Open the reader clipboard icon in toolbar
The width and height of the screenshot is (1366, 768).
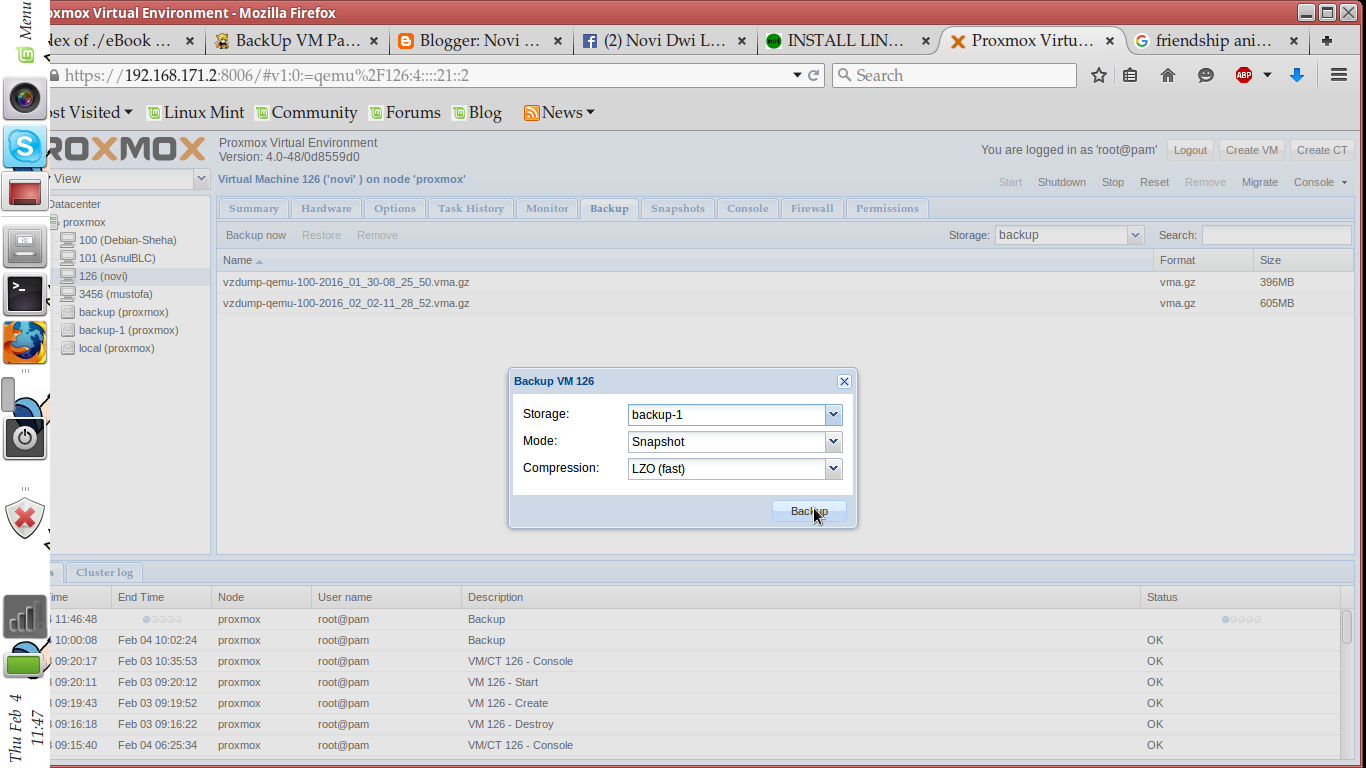[1131, 75]
